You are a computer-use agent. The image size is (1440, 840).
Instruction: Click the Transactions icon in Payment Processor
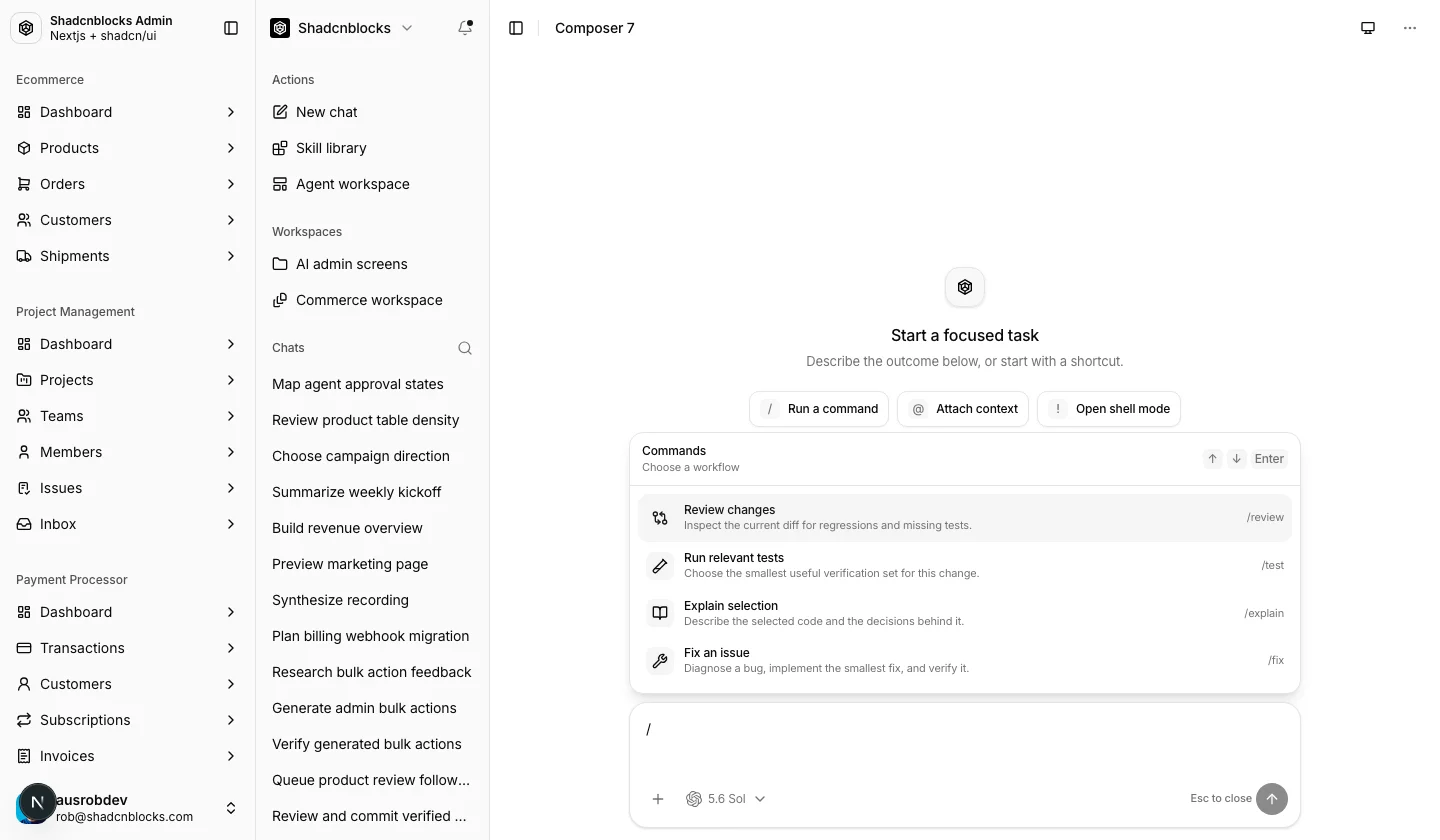click(x=24, y=648)
